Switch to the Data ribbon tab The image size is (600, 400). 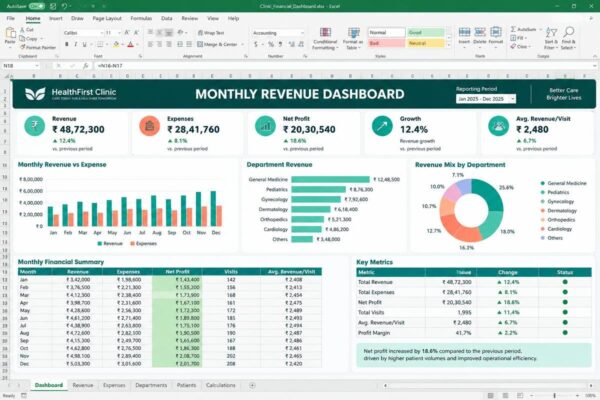tap(166, 18)
